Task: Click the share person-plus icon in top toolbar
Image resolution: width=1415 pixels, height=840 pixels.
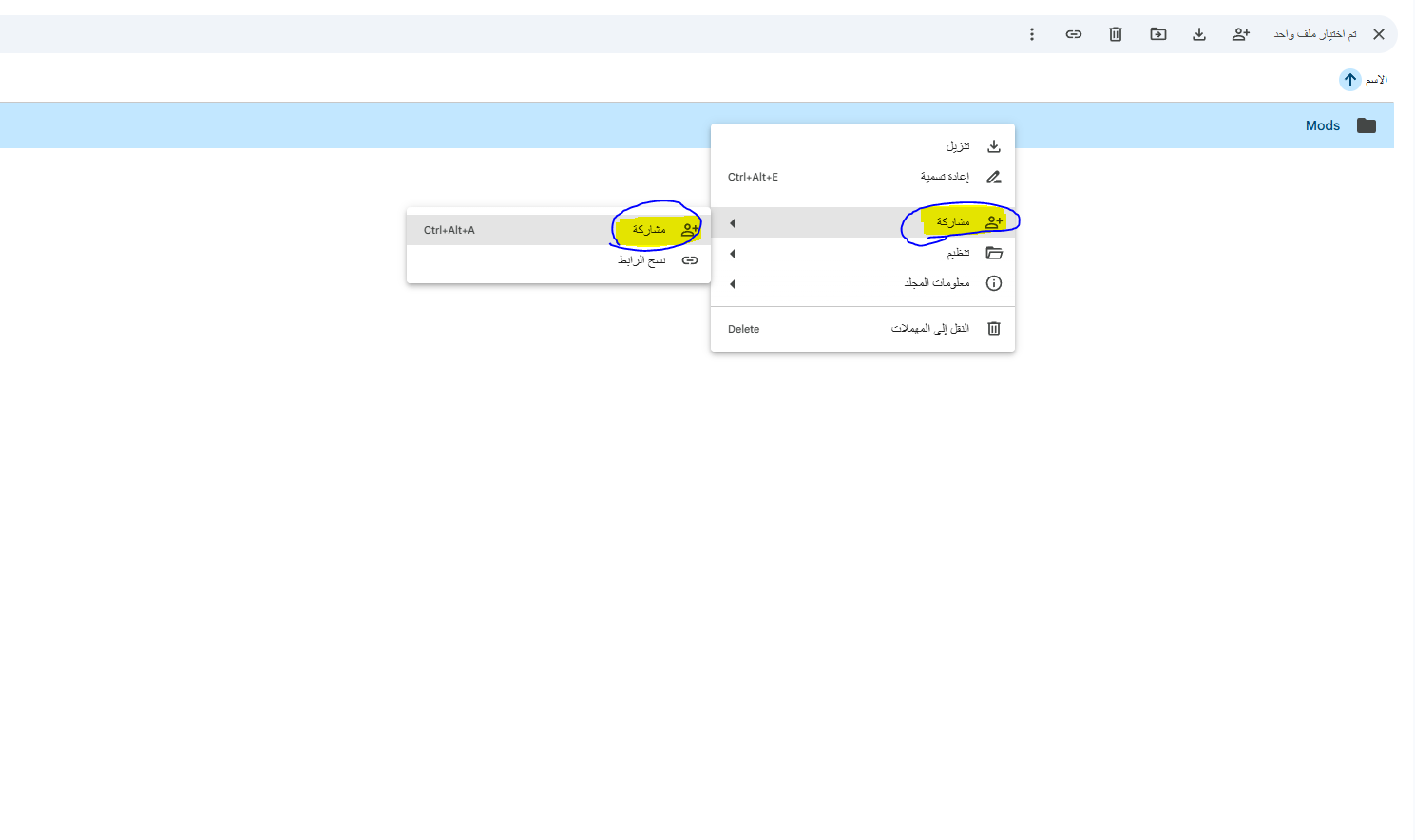Action: (x=1240, y=34)
